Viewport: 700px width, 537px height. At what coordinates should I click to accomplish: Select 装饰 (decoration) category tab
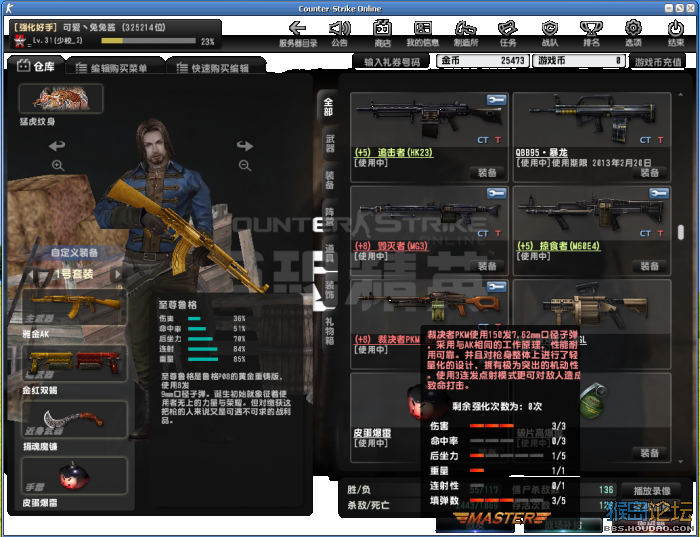(329, 290)
